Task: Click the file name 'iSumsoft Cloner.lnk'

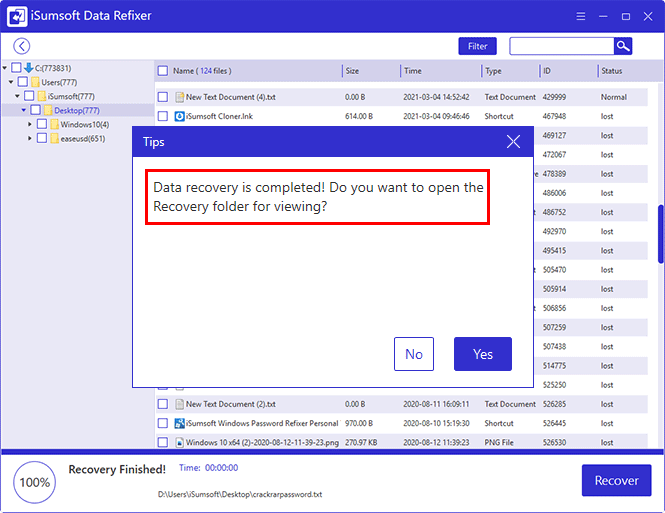Action: tap(219, 116)
